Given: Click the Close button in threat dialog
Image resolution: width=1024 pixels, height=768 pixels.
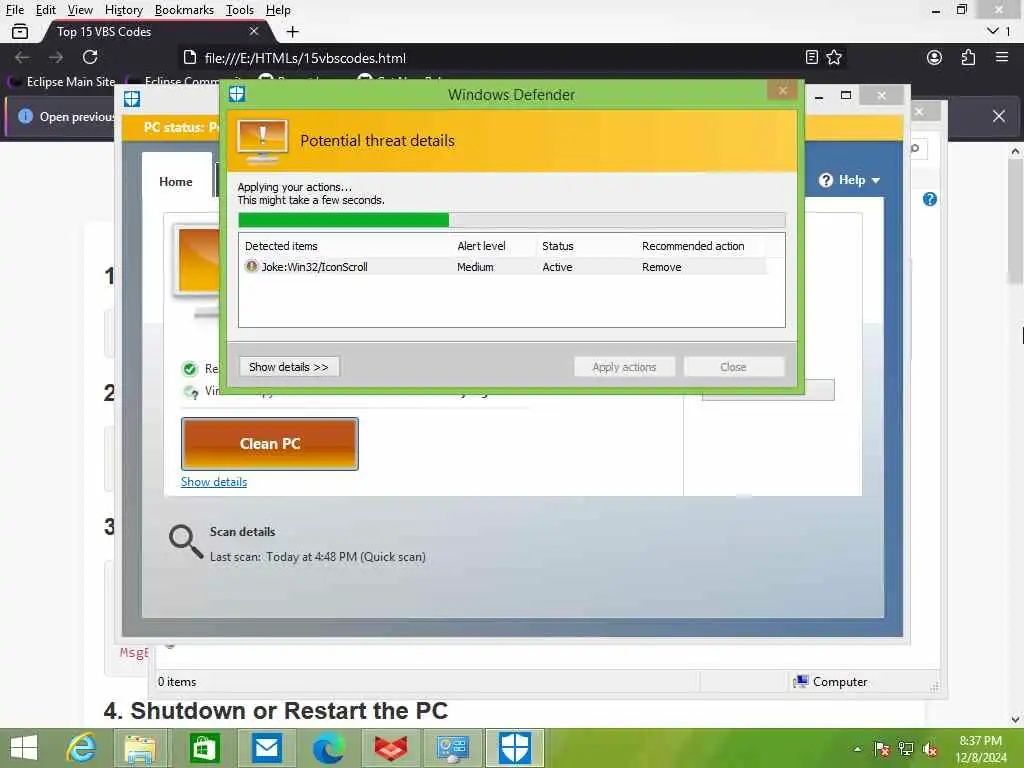Looking at the screenshot, I should 733,367.
